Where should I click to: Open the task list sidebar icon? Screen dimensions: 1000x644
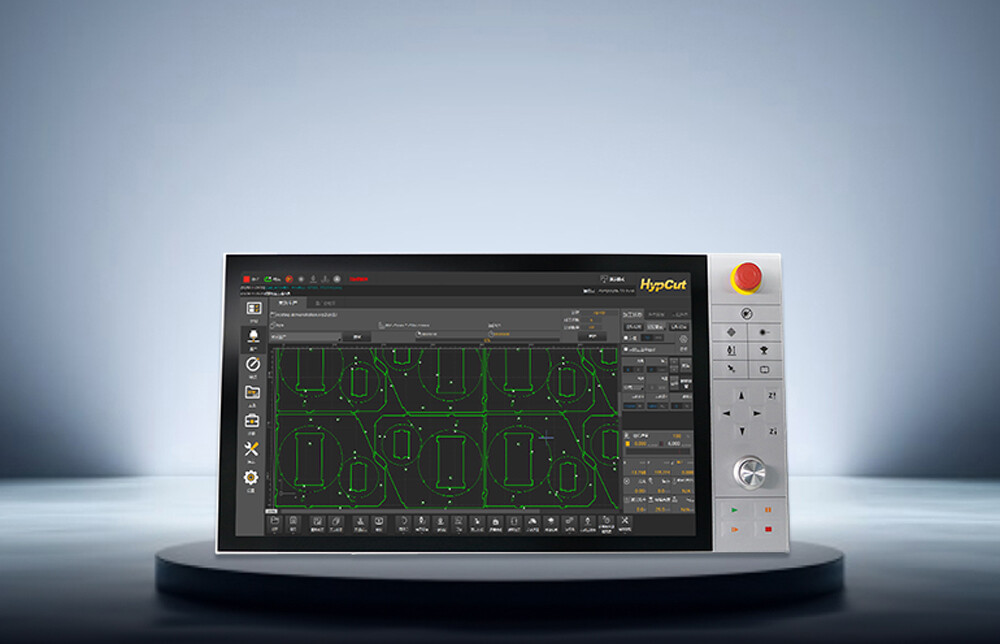tap(253, 309)
